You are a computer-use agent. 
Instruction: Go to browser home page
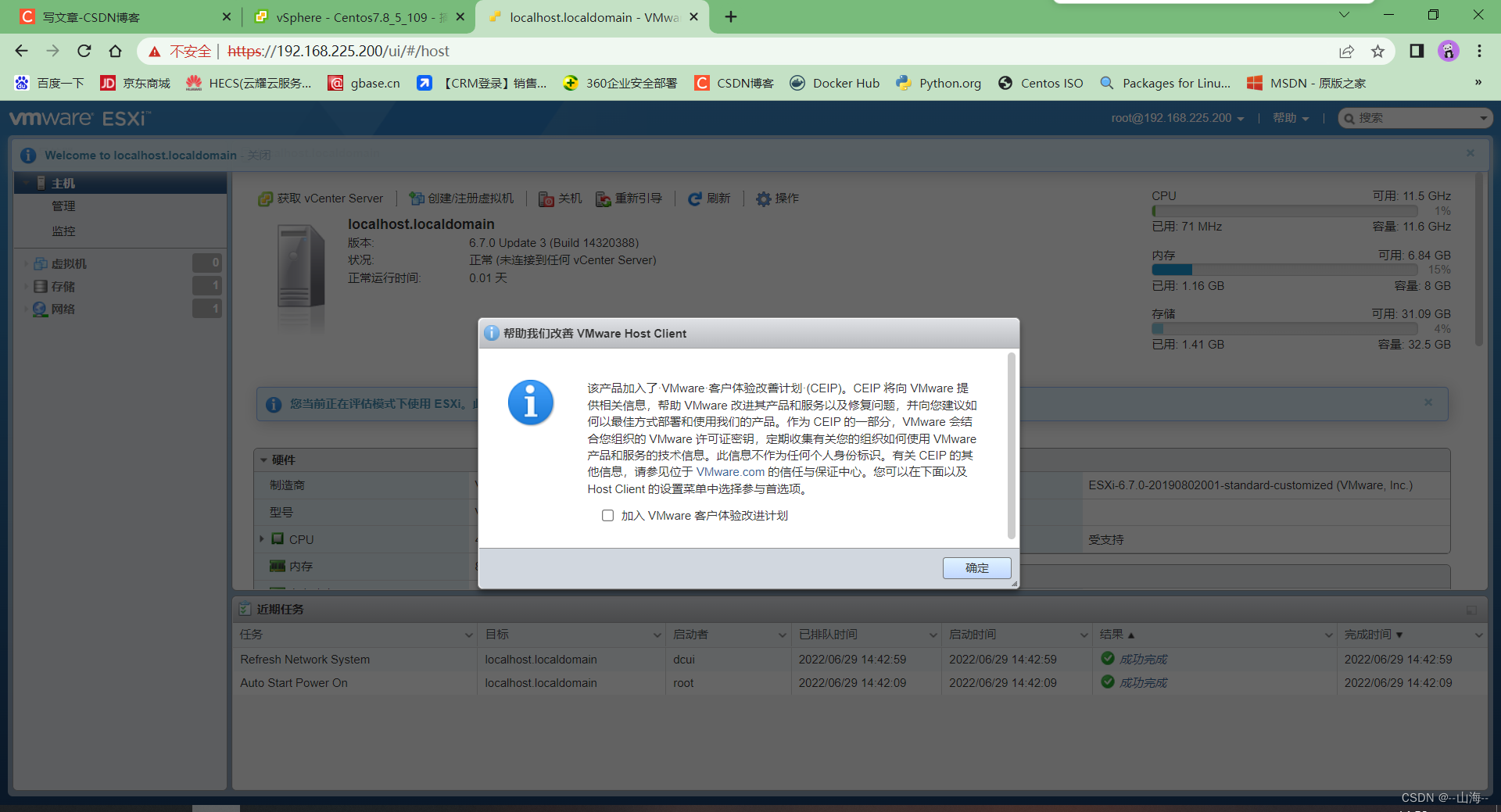(115, 51)
